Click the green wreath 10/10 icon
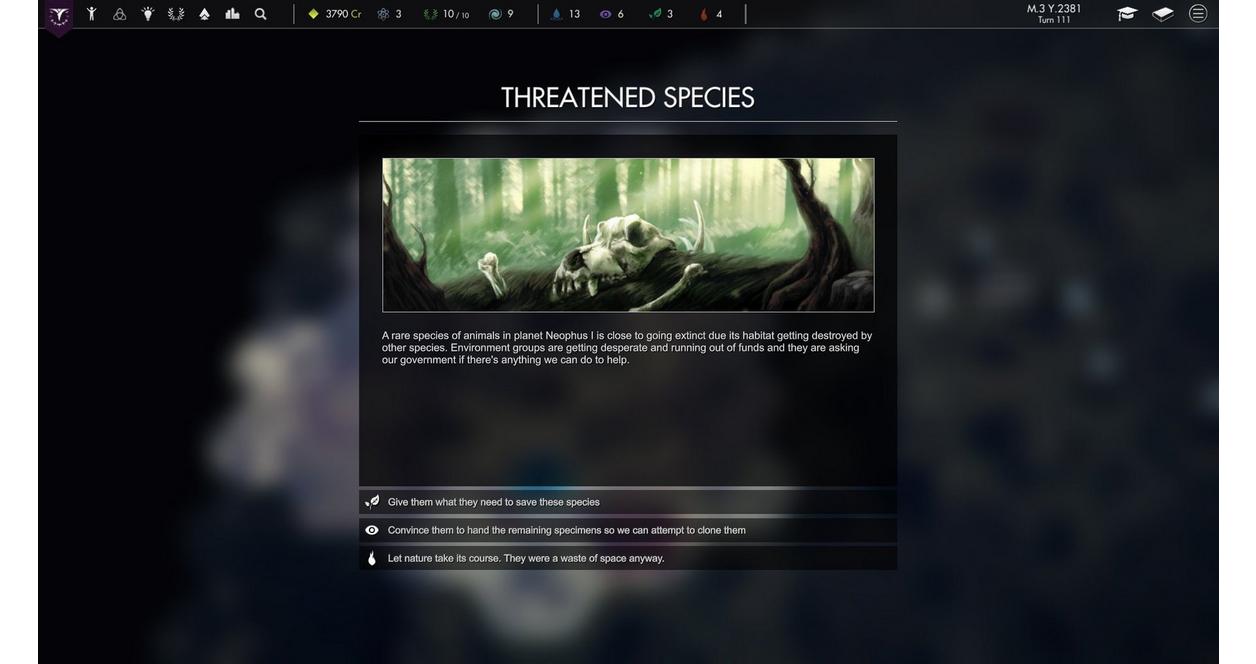The image size is (1256, 664). pos(430,14)
